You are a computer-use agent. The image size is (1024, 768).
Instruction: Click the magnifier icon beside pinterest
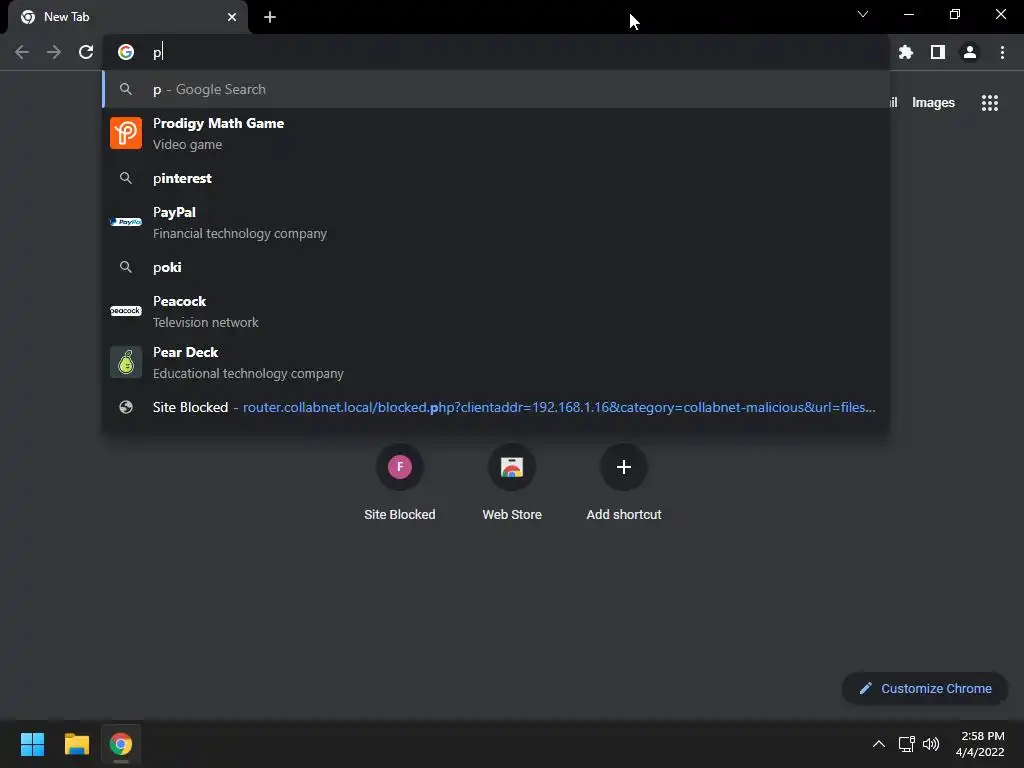pyautogui.click(x=126, y=178)
